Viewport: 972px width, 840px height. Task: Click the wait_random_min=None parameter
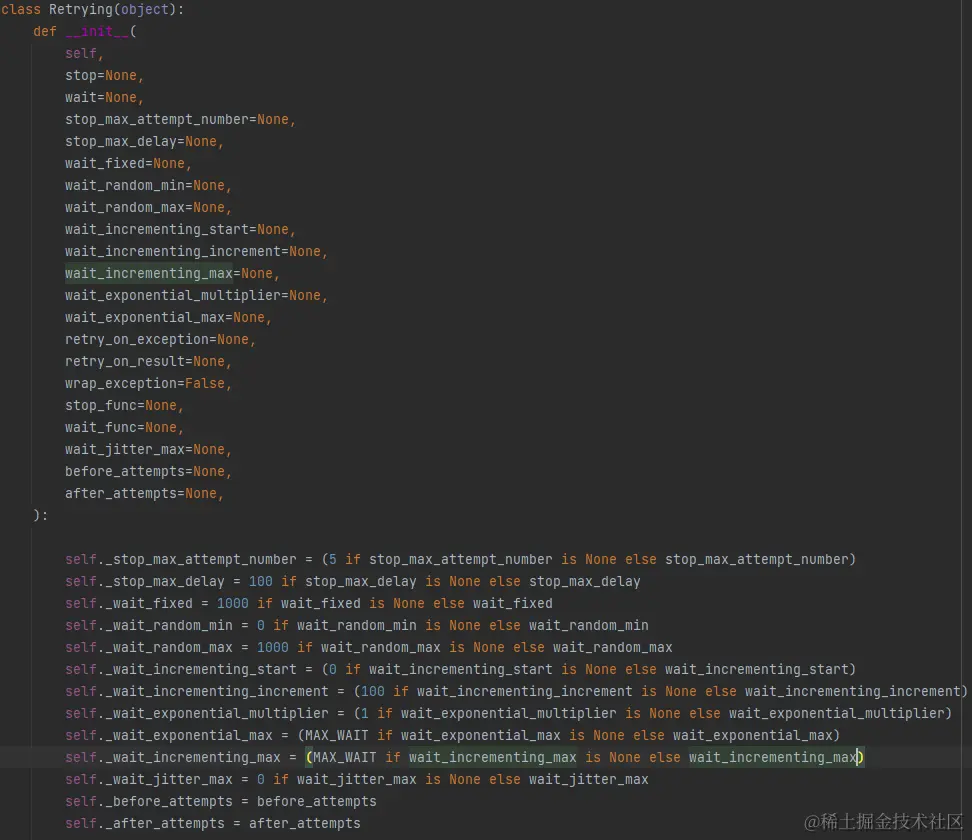[x=148, y=185]
